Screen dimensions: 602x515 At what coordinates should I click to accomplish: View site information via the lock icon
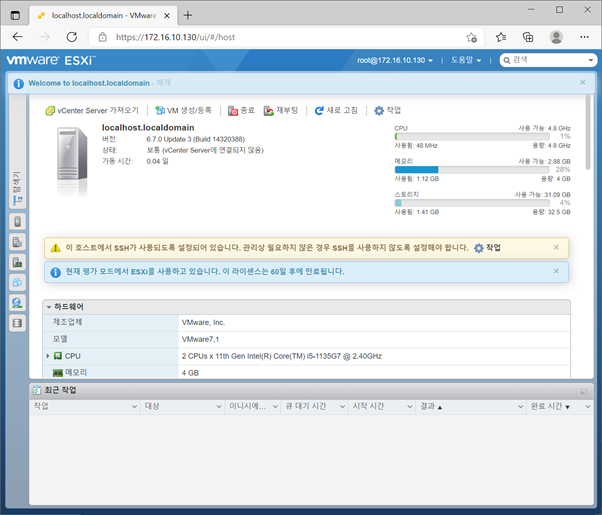[x=102, y=37]
